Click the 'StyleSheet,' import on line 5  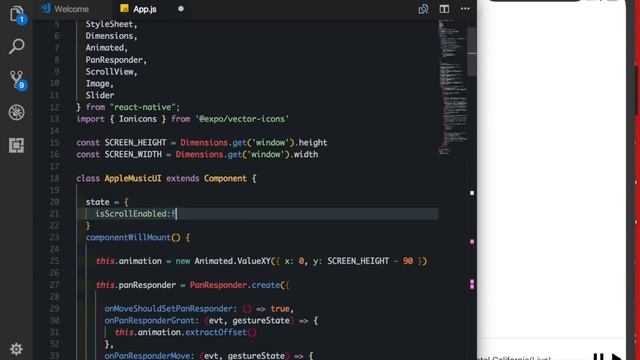111,24
